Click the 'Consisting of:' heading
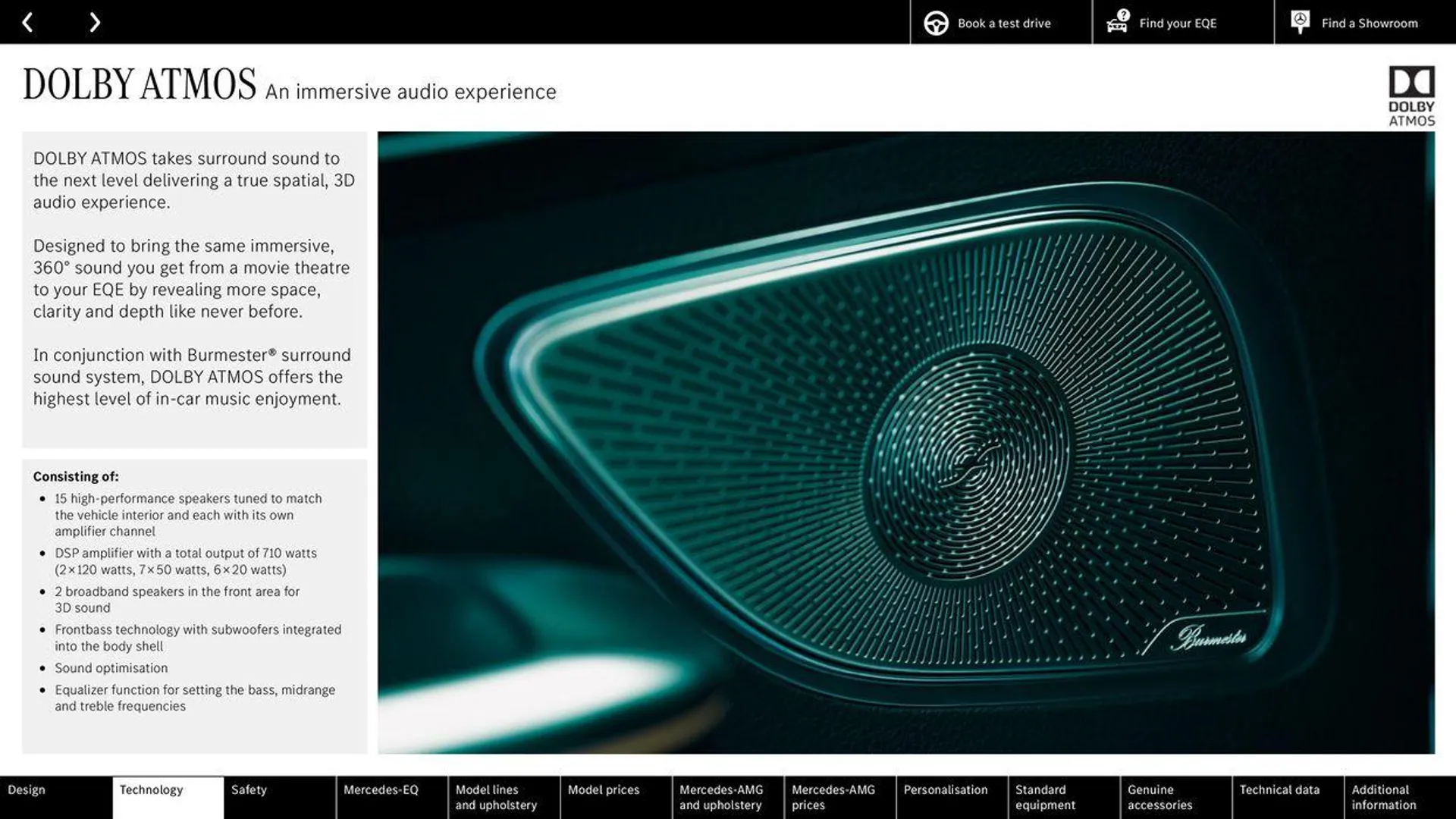 pyautogui.click(x=76, y=476)
